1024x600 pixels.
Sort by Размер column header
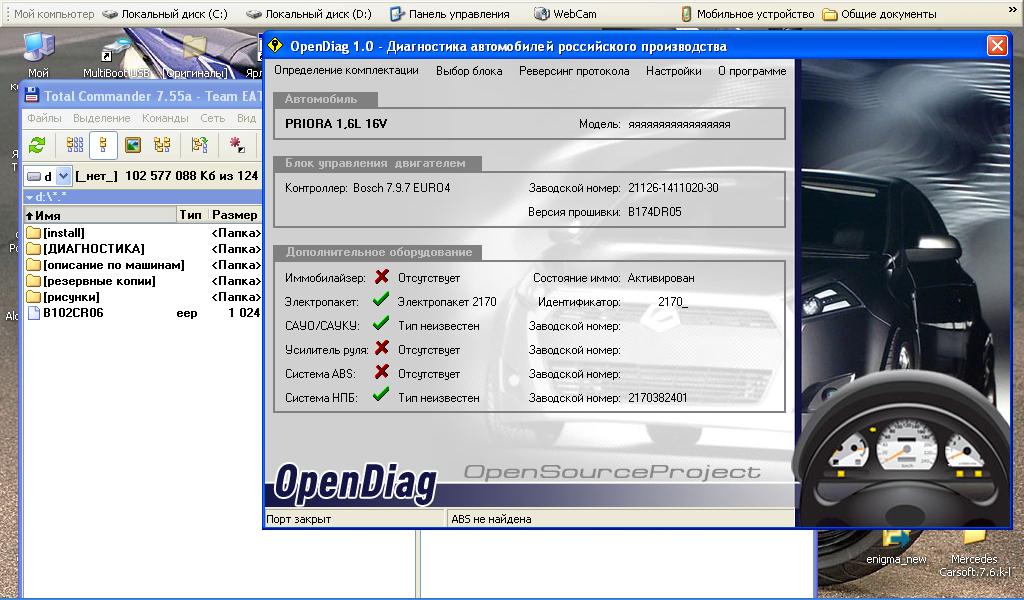pos(234,215)
